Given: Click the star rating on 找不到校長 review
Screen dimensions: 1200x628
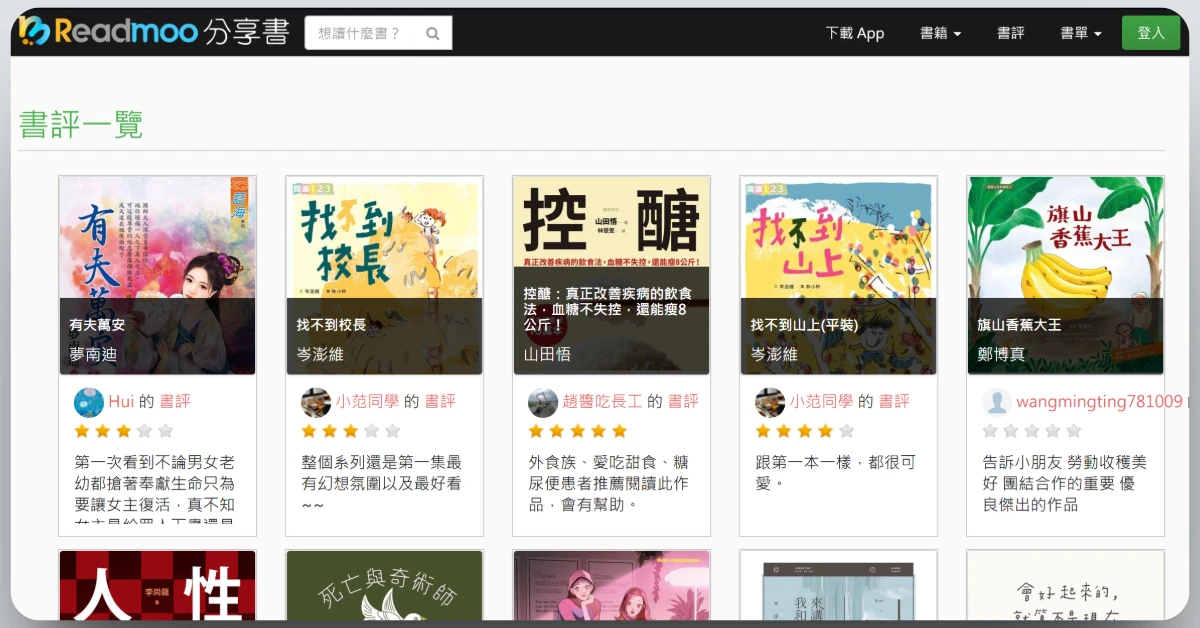Looking at the screenshot, I should 351,431.
